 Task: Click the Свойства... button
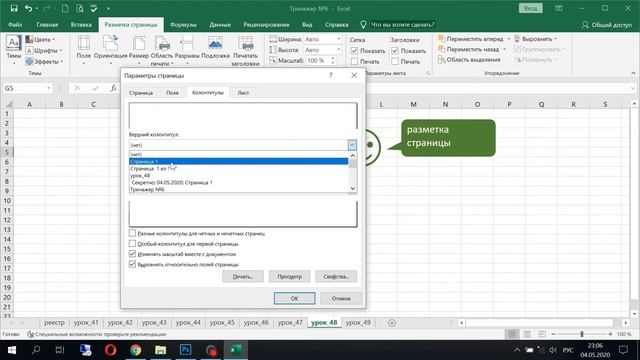click(336, 276)
